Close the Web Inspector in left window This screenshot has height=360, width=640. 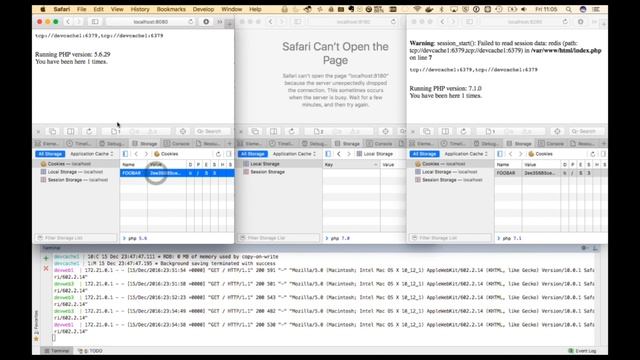[x=38, y=131]
